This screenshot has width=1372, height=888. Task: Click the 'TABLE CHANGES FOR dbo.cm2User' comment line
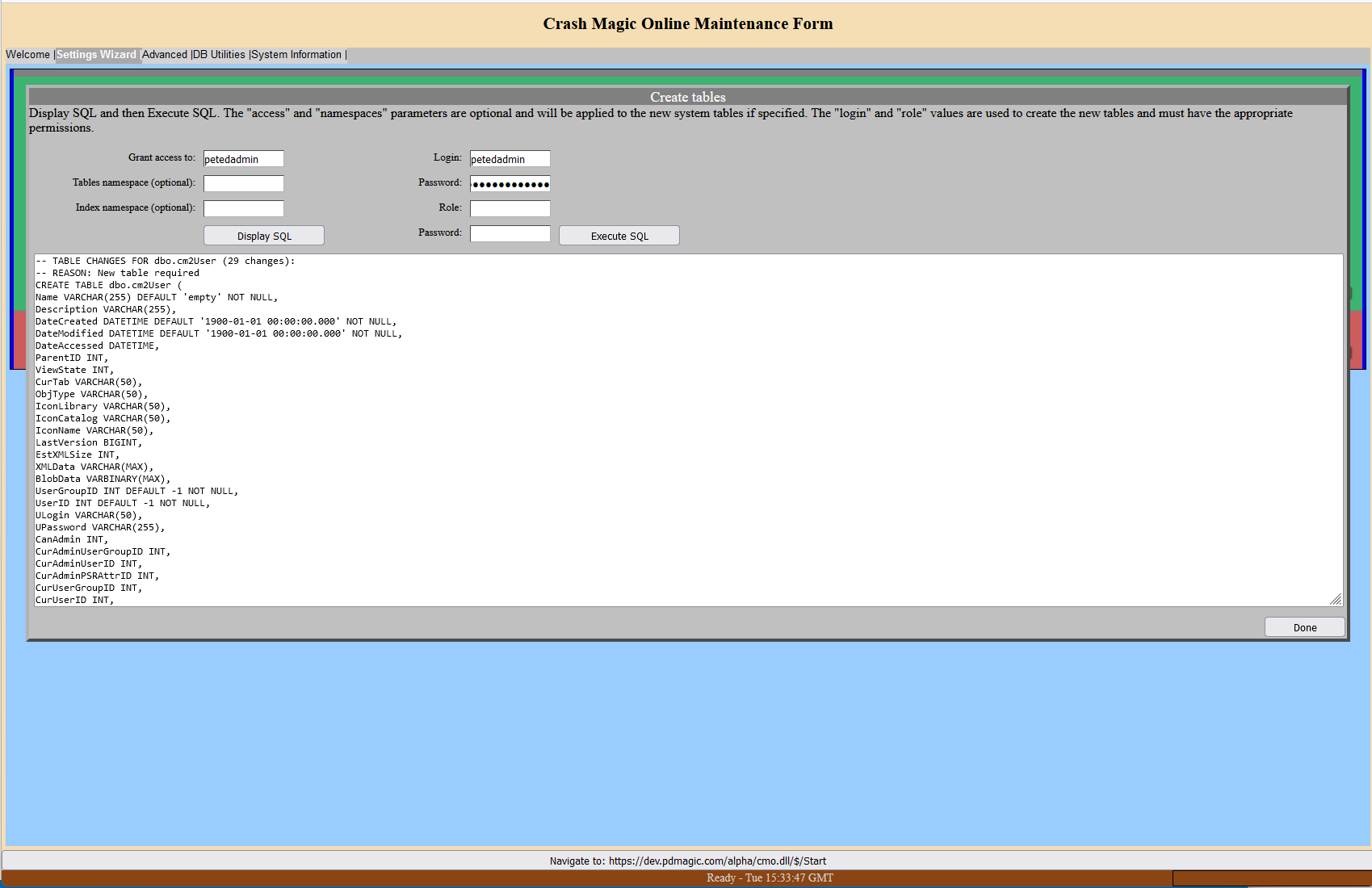pyautogui.click(x=166, y=261)
